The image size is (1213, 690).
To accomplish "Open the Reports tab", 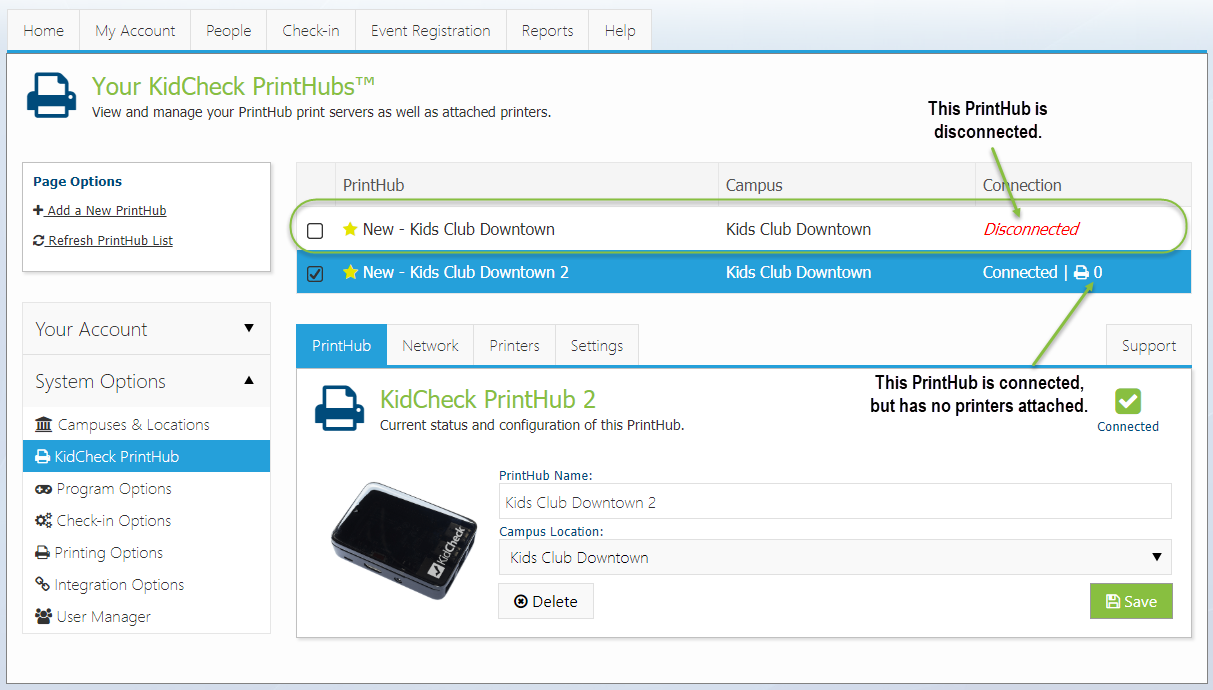I will [548, 30].
